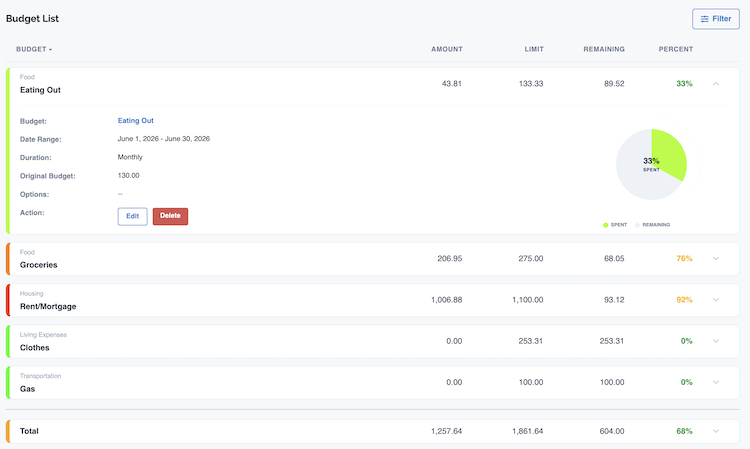Toggle the REMAINING legend item in chart
The height and width of the screenshot is (449, 750).
pos(652,225)
